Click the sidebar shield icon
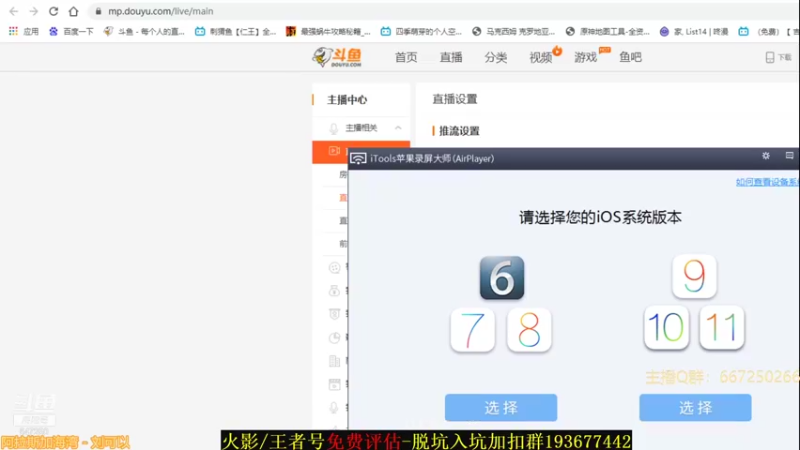This screenshot has width=800, height=450. pyautogui.click(x=334, y=314)
